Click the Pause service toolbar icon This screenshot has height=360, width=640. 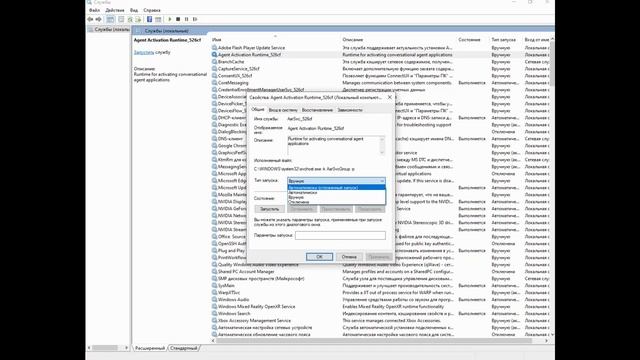[x=187, y=19]
